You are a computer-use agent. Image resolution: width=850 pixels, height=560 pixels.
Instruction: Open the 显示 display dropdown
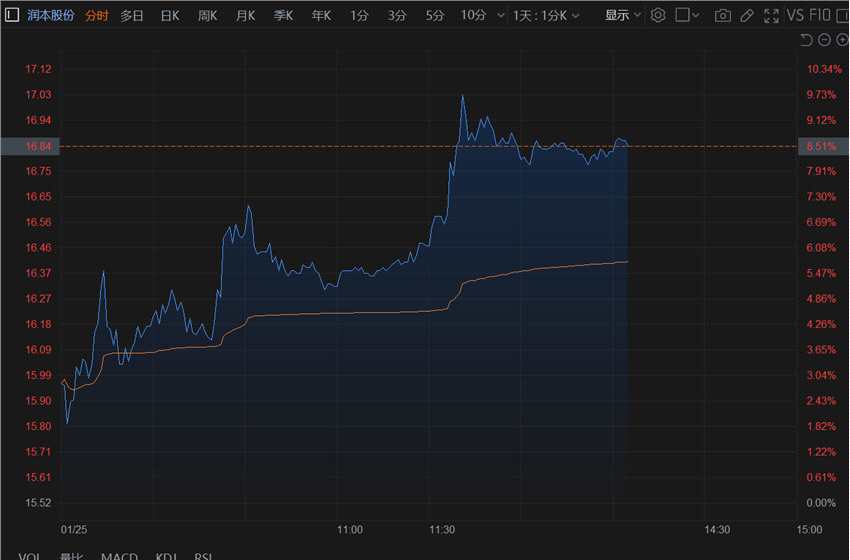(x=622, y=15)
